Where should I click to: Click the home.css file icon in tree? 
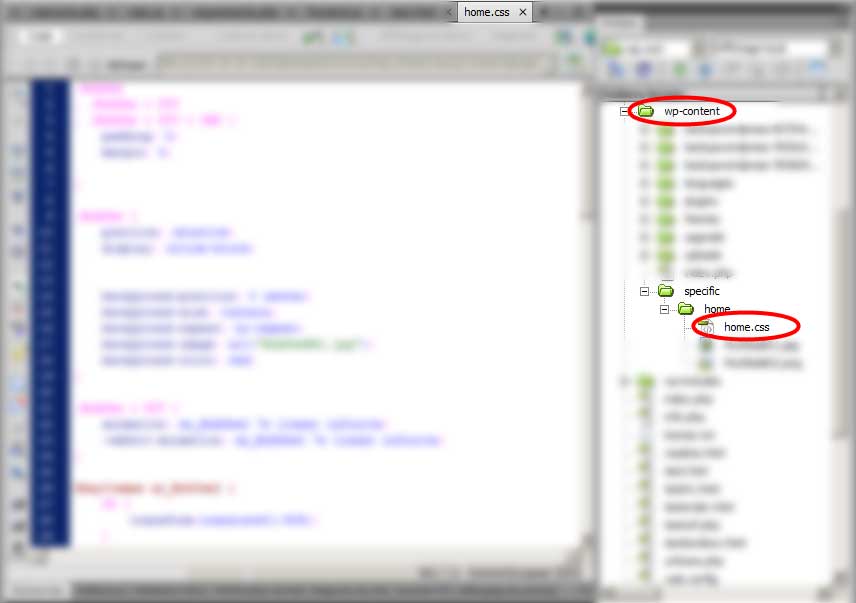click(706, 327)
